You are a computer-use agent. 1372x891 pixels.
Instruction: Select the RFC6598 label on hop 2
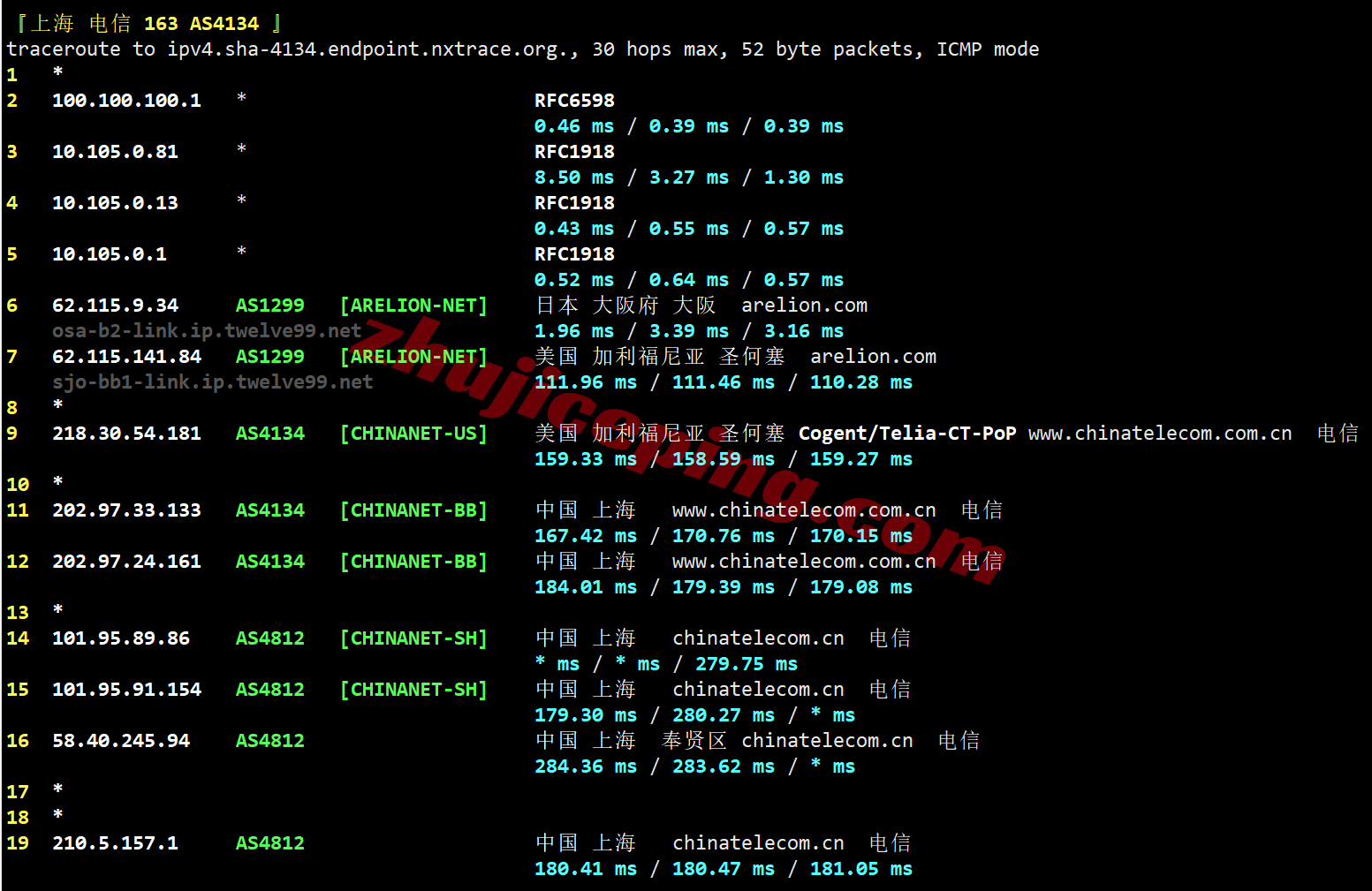pyautogui.click(x=574, y=101)
